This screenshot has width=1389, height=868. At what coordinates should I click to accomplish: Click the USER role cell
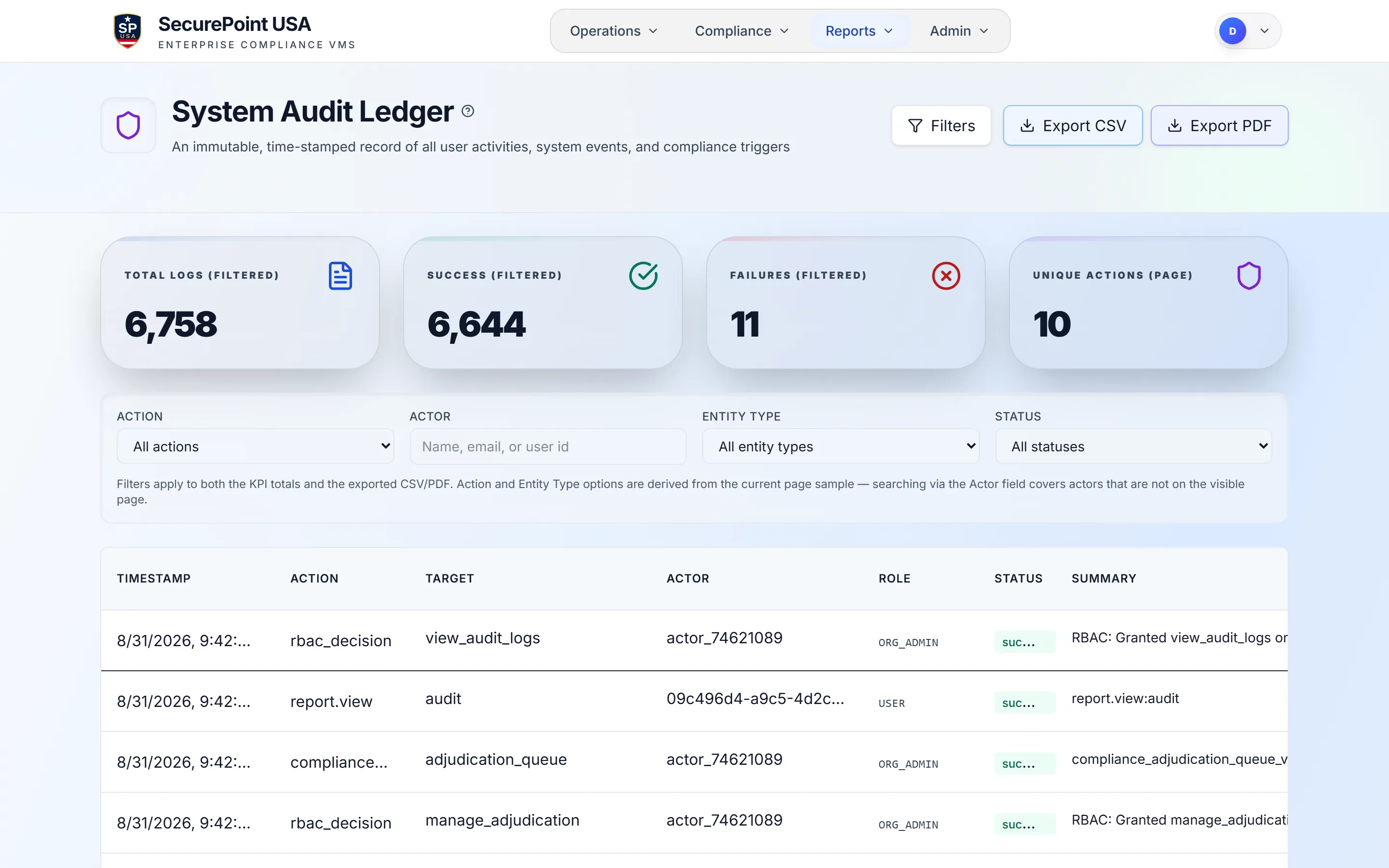pyautogui.click(x=891, y=703)
